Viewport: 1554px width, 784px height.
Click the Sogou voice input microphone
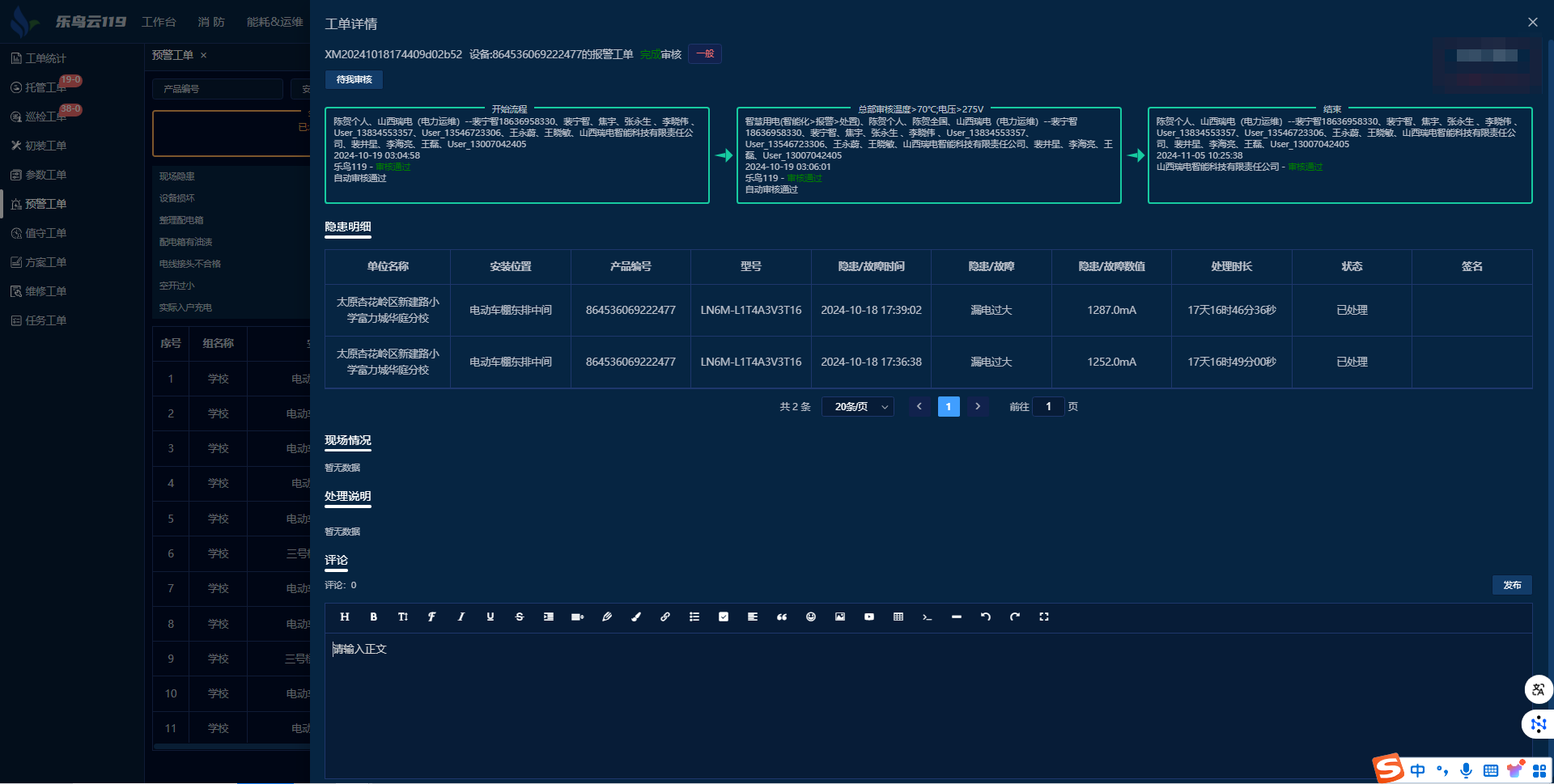(1466, 770)
